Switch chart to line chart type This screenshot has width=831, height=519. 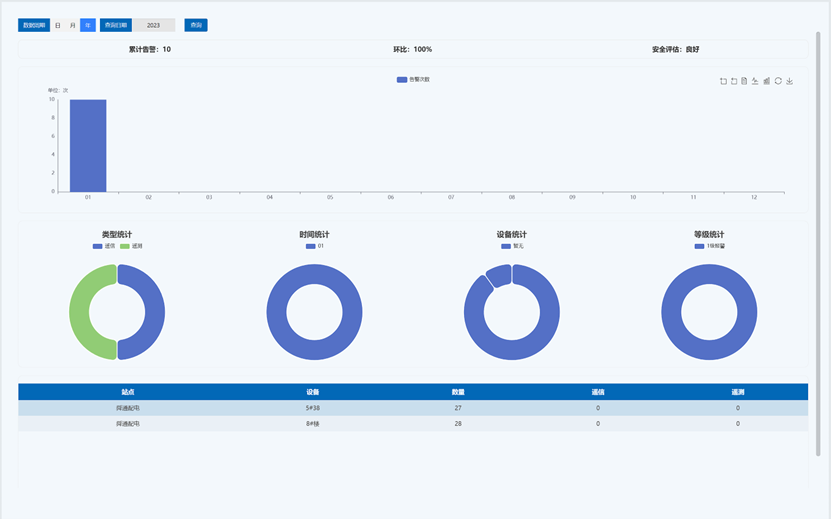pyautogui.click(x=756, y=81)
